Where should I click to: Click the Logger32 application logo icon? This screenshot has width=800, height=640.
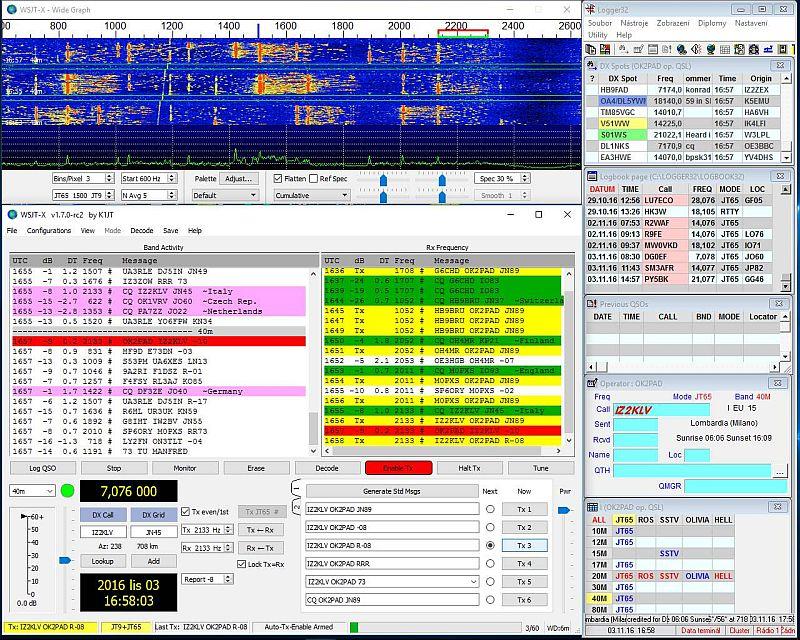590,9
